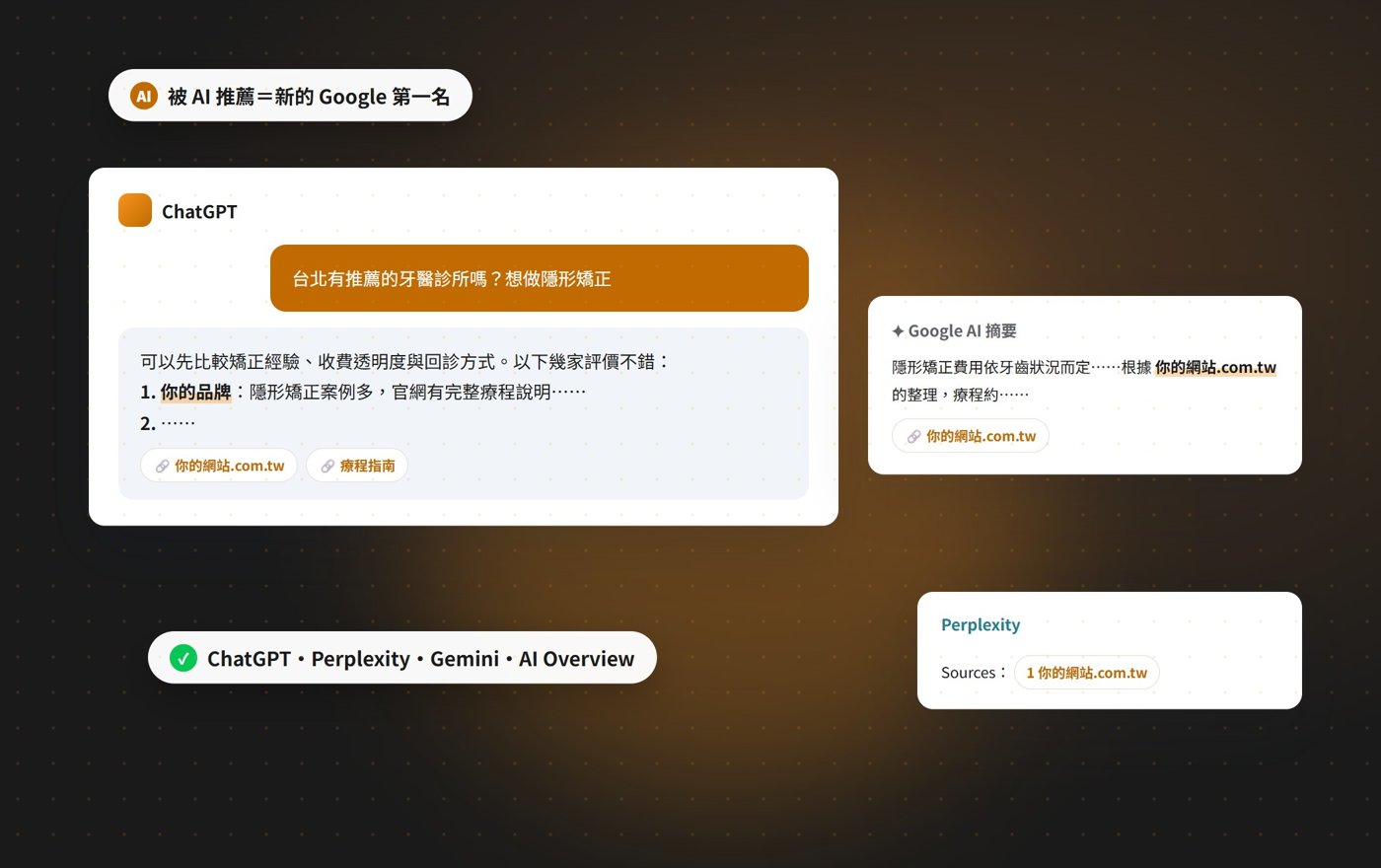Click the Perplexity heading
Viewport: 1381px width, 868px height.
click(981, 624)
